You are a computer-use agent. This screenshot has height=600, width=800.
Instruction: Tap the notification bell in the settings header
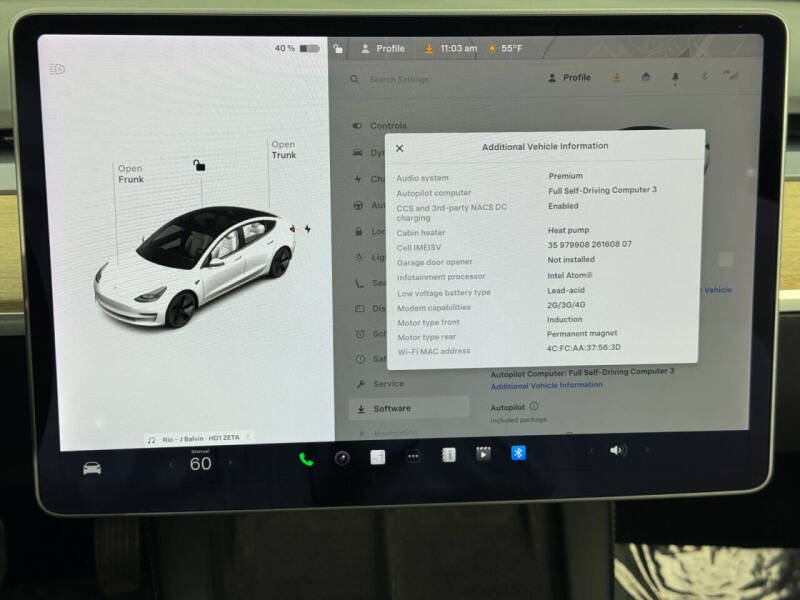tap(678, 77)
